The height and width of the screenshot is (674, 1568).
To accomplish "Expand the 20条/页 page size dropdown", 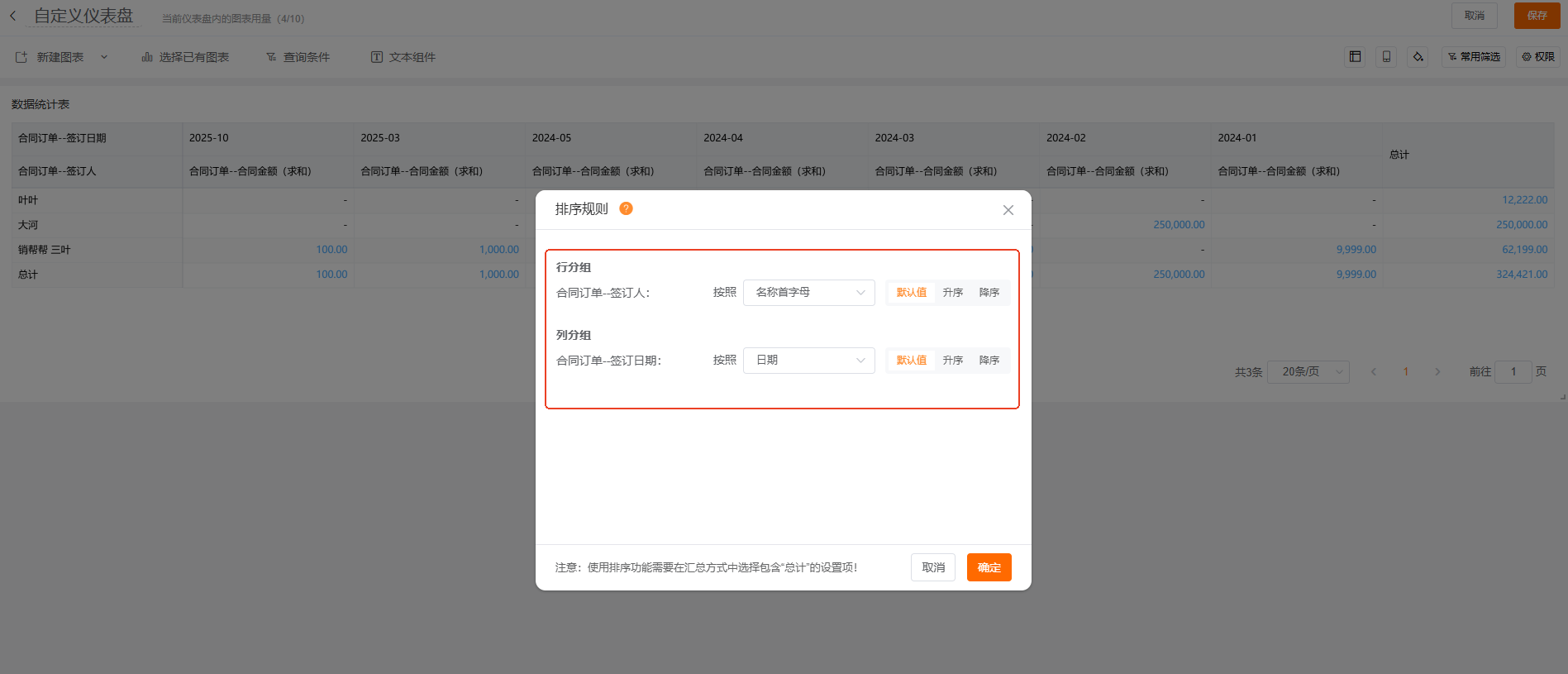I will (1308, 372).
